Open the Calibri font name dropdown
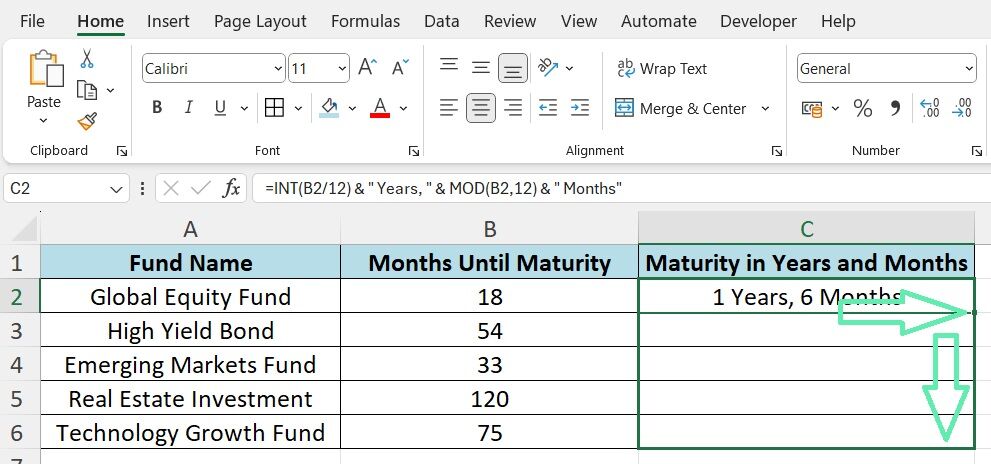991x464 pixels. (x=278, y=68)
